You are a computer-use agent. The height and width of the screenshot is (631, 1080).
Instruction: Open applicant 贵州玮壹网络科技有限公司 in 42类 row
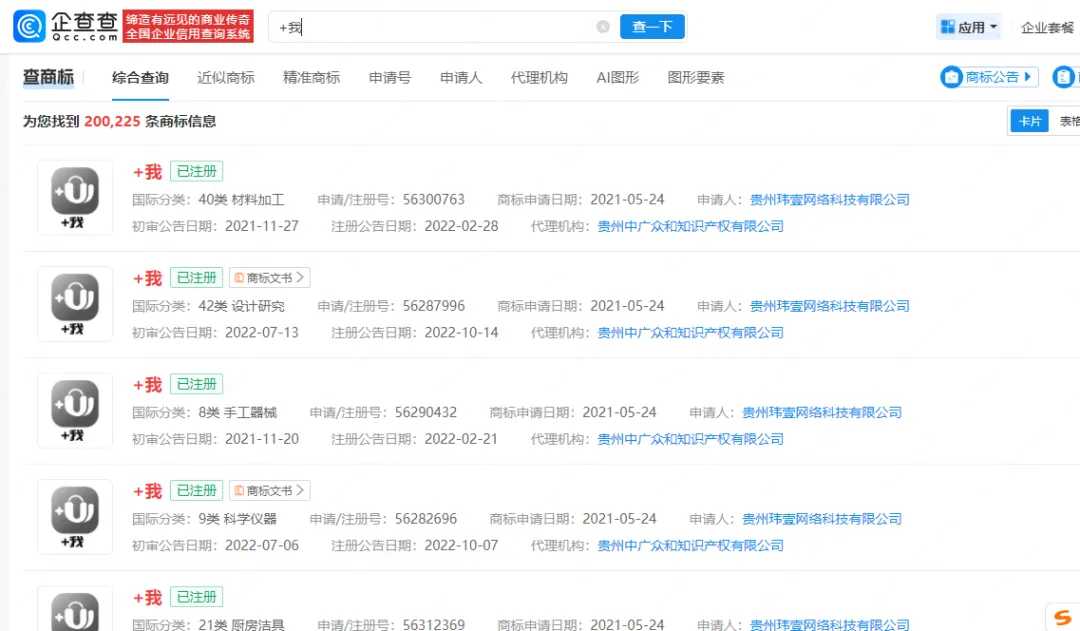click(829, 306)
